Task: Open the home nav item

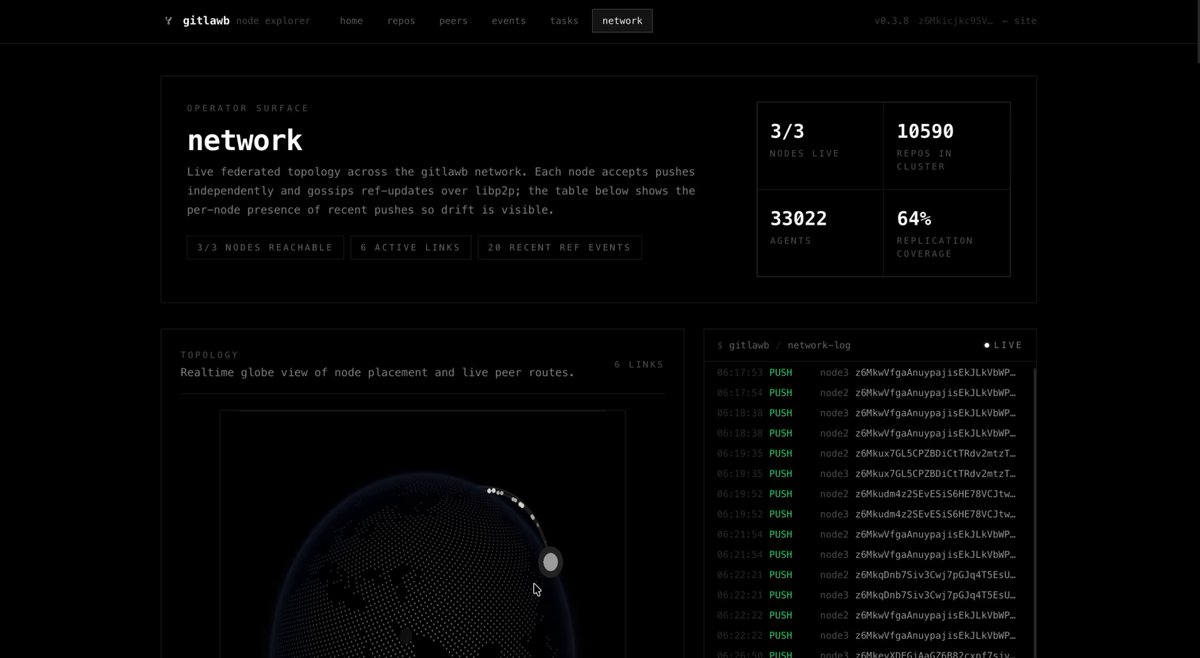Action: click(351, 21)
